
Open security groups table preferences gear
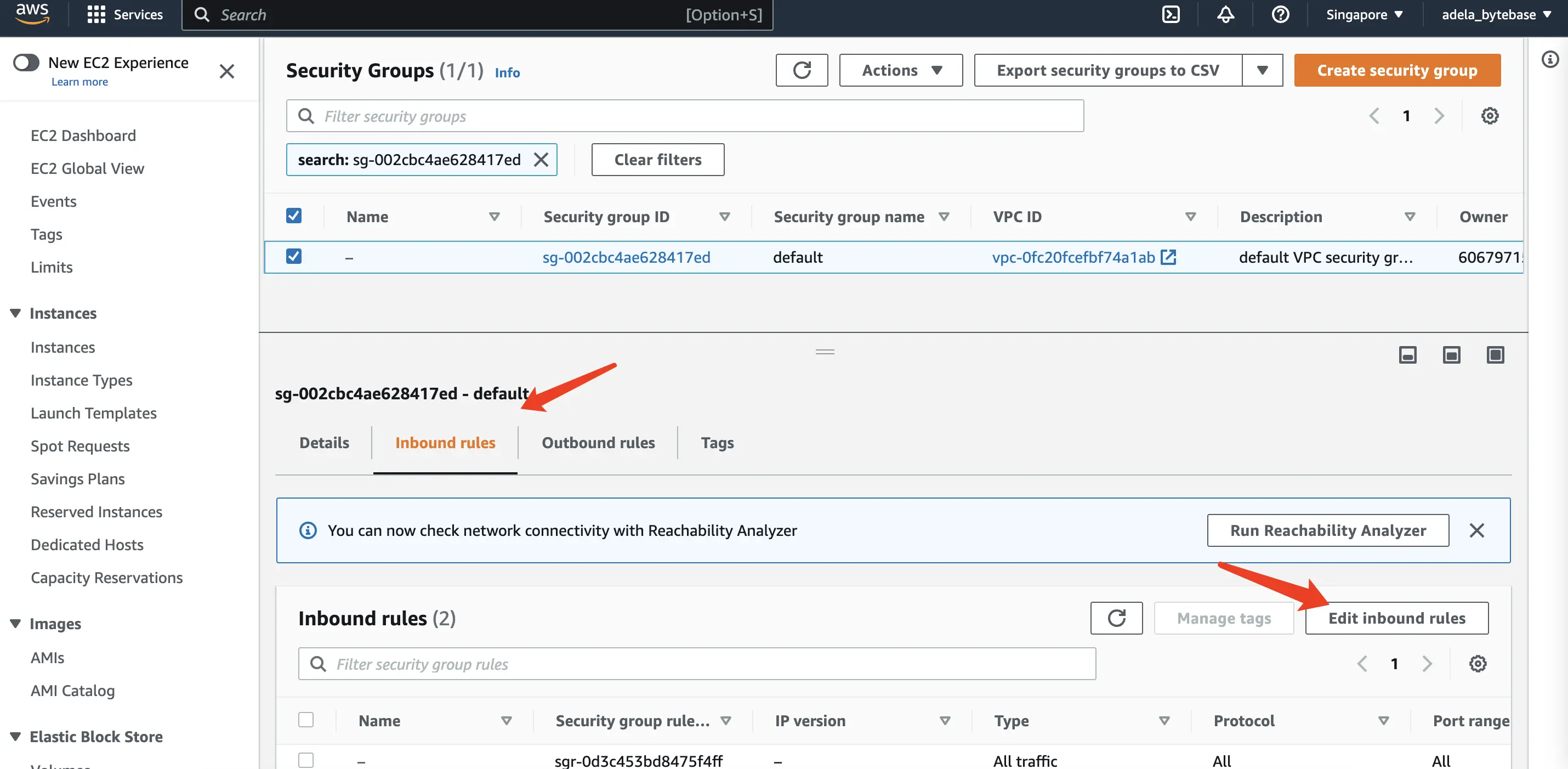(1490, 116)
